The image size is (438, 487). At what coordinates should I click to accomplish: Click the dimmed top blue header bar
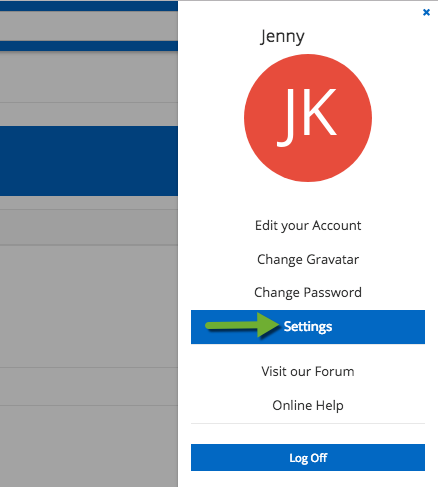coord(89,6)
